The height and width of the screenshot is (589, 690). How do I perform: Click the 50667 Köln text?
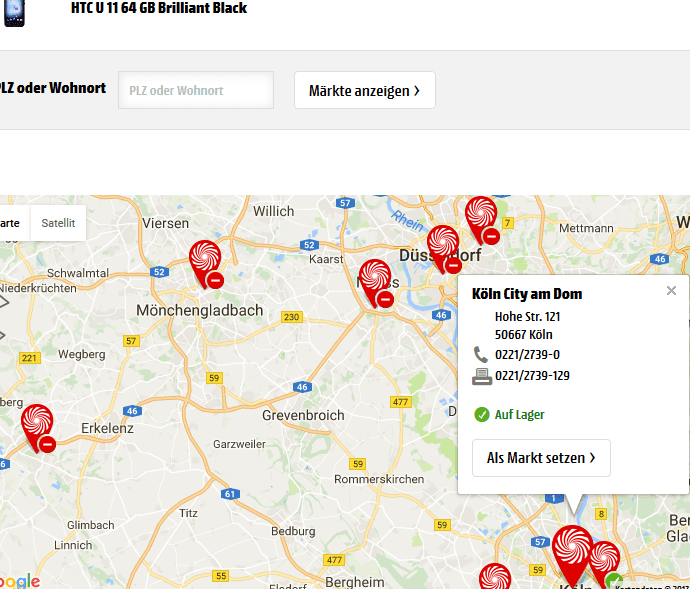(x=523, y=335)
